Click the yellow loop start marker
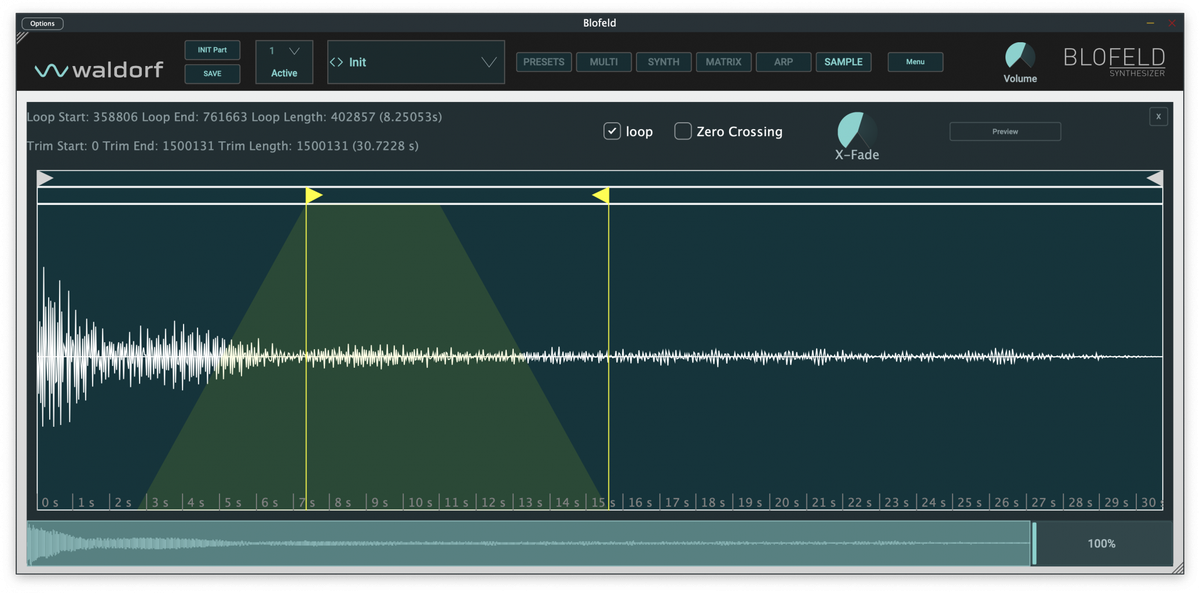The height and width of the screenshot is (593, 1200). pyautogui.click(x=313, y=195)
